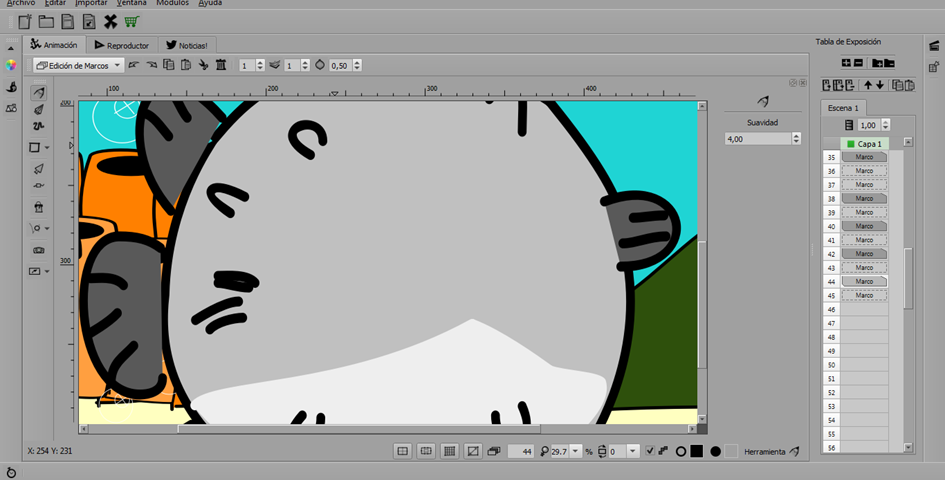This screenshot has width=945, height=480.
Task: Click the Delete trash can icon
Action: pyautogui.click(x=221, y=65)
